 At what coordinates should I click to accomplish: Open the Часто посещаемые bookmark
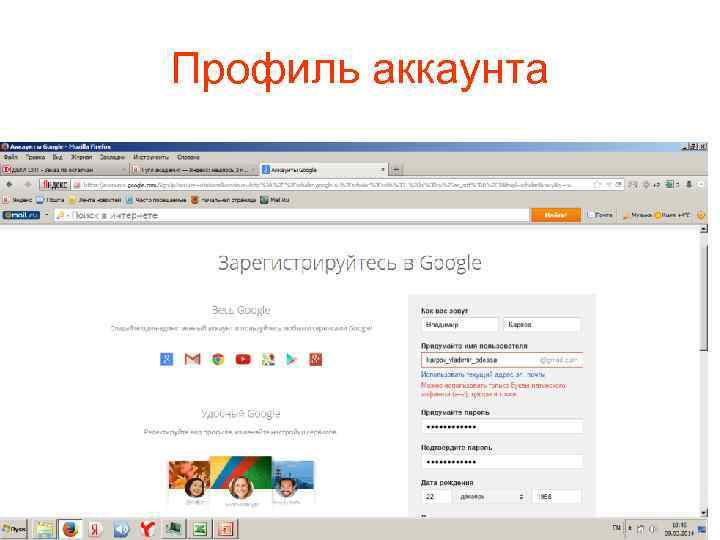tap(156, 200)
